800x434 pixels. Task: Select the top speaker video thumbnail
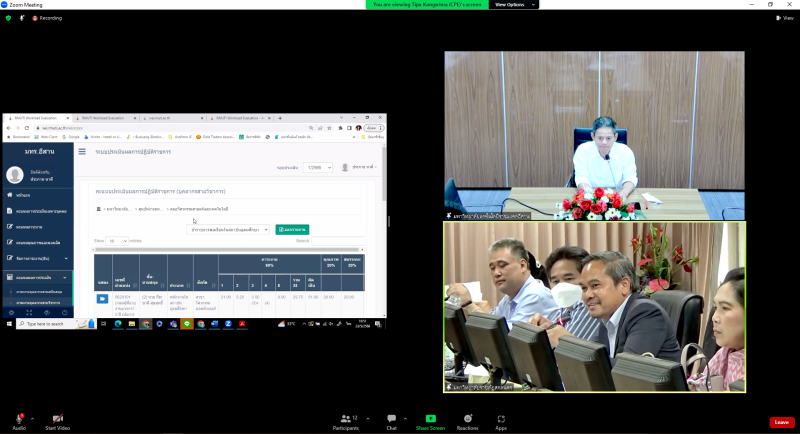pos(594,135)
